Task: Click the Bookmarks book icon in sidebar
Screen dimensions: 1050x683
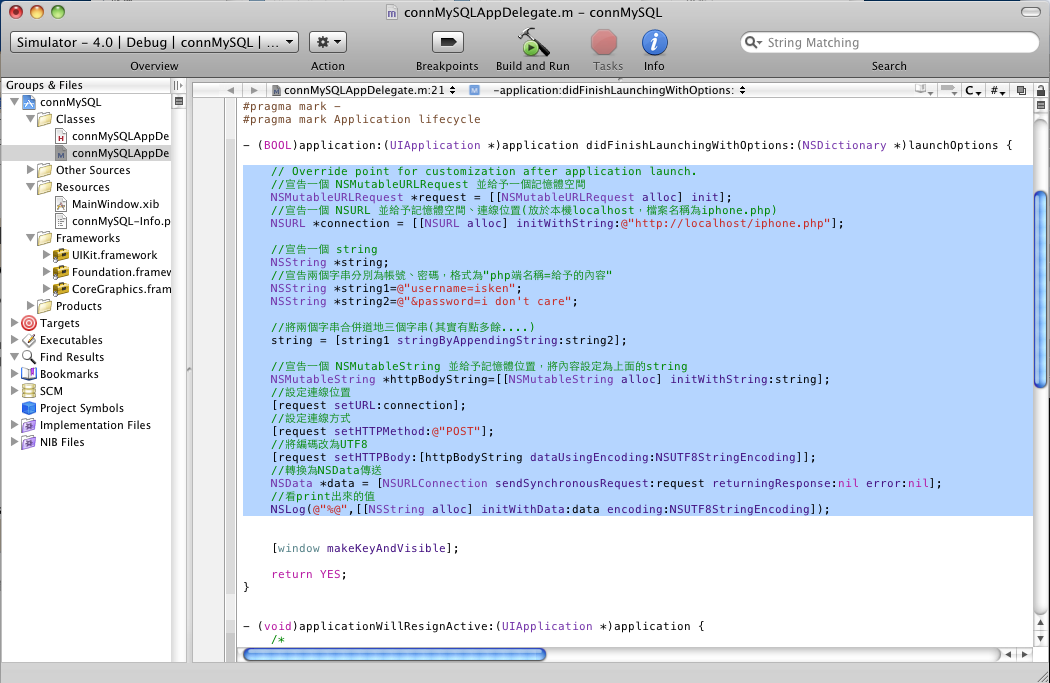Action: point(29,374)
